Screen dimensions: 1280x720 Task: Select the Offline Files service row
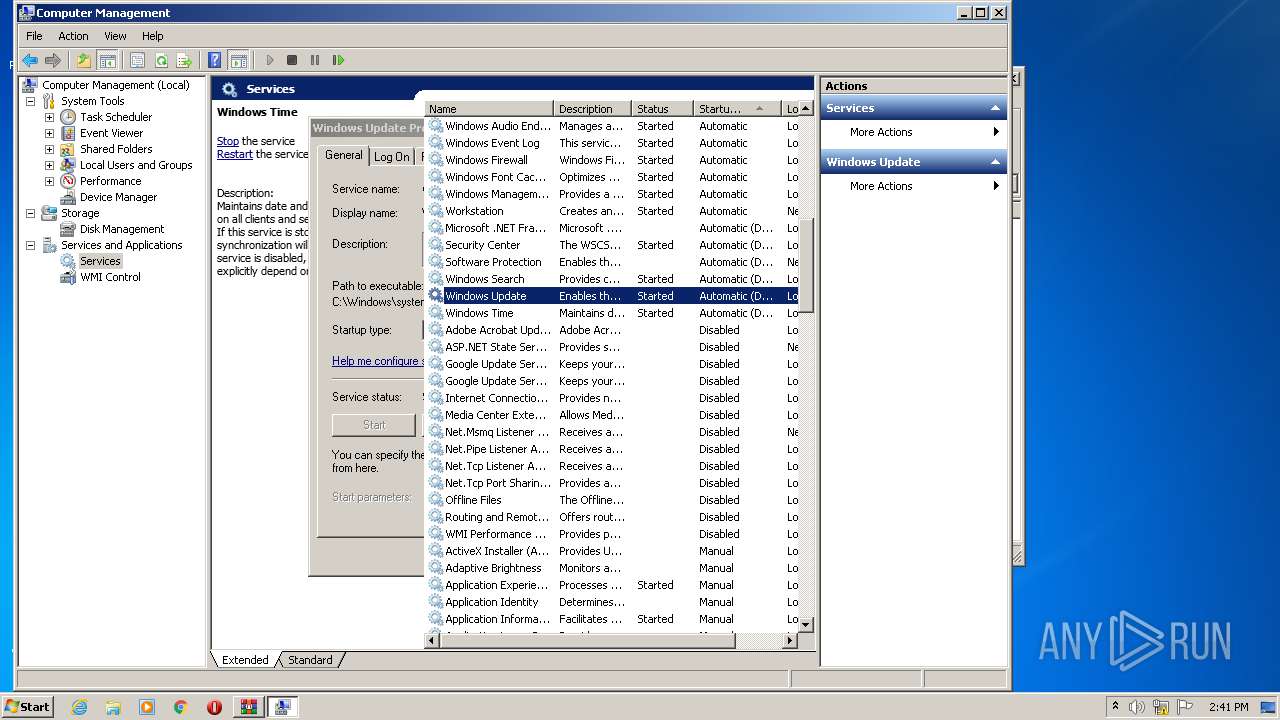click(612, 500)
